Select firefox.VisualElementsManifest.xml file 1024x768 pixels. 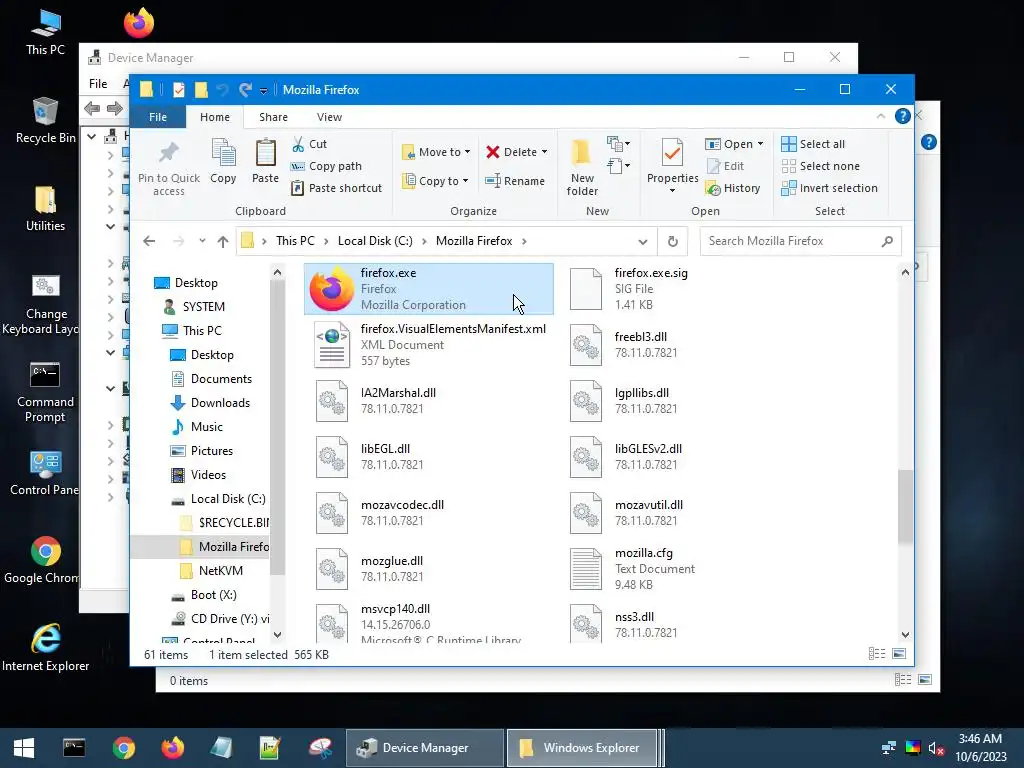click(x=431, y=345)
